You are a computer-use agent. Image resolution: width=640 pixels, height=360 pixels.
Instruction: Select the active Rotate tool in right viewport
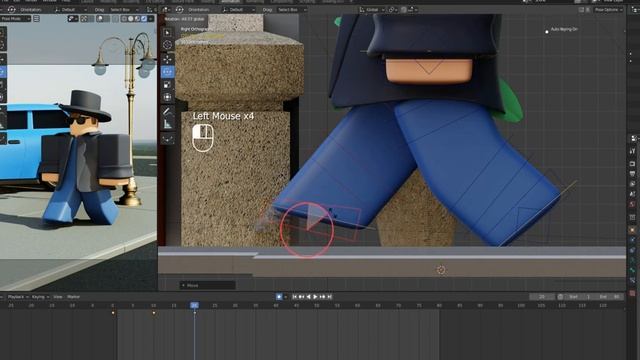tap(167, 72)
